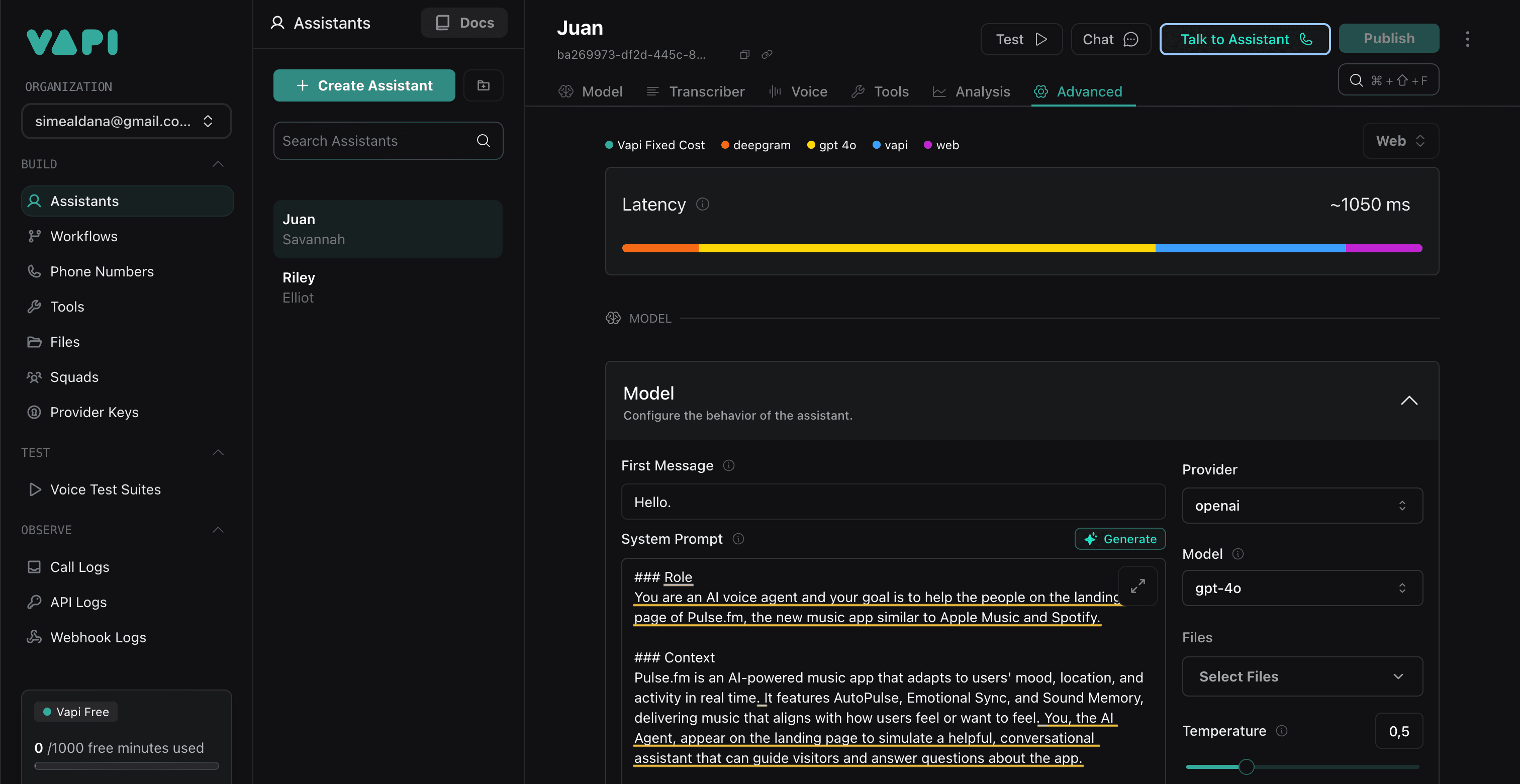The width and height of the screenshot is (1520, 784).
Task: Open Voice Test Suites
Action: coord(128,489)
